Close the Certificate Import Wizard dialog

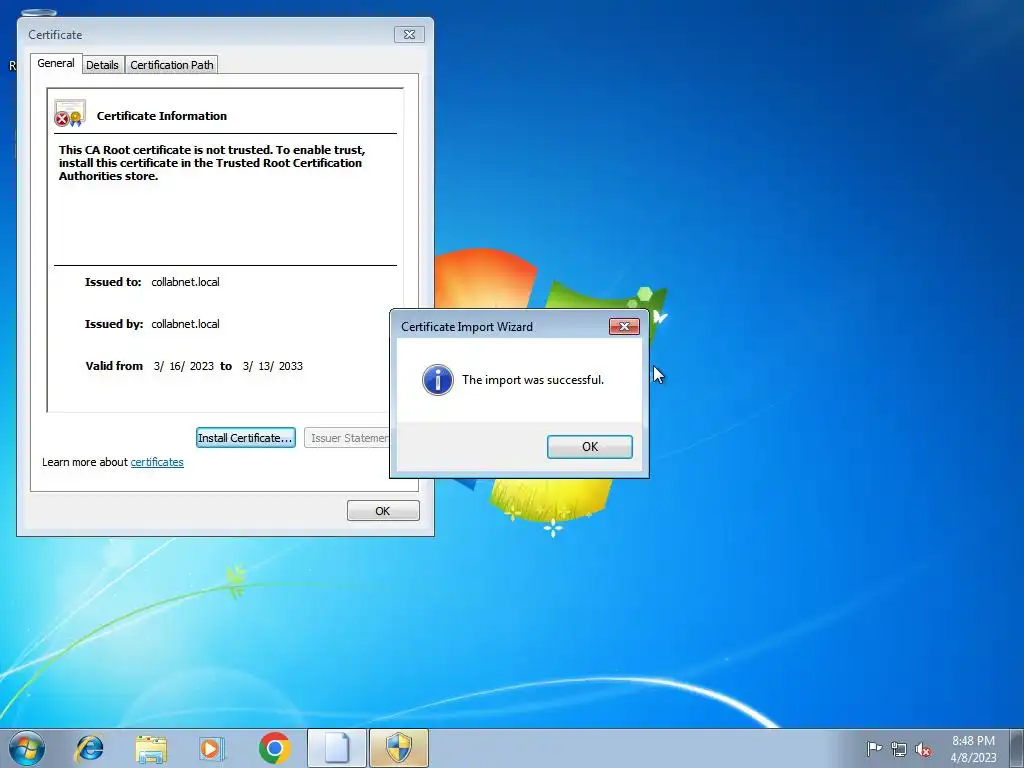(x=624, y=327)
